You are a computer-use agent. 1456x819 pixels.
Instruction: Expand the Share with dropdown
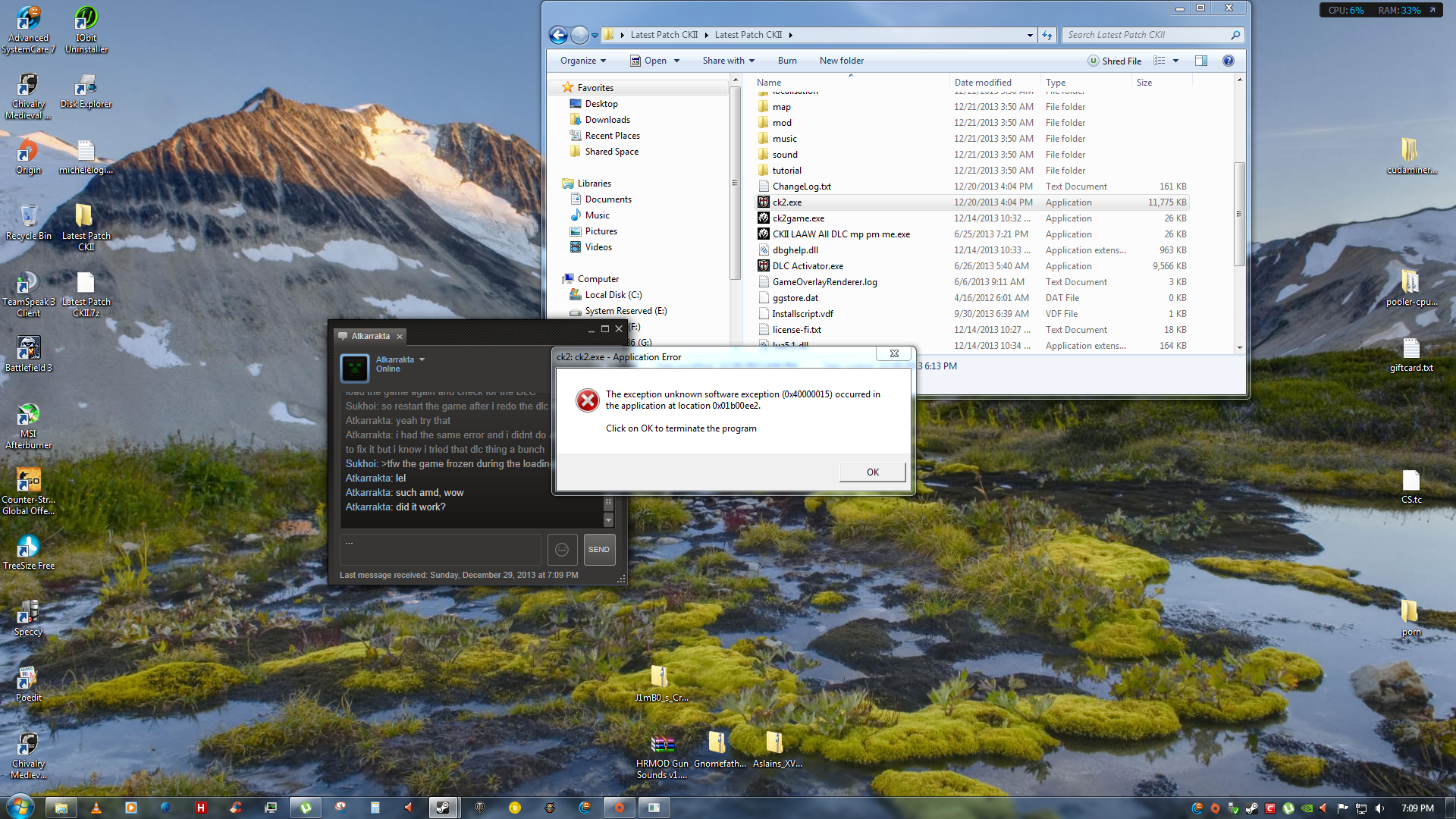(x=728, y=61)
